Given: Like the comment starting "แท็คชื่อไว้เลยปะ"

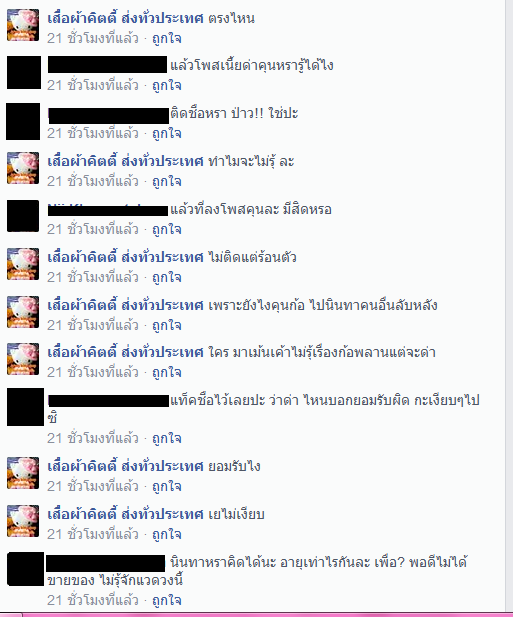Looking at the screenshot, I should 167,438.
